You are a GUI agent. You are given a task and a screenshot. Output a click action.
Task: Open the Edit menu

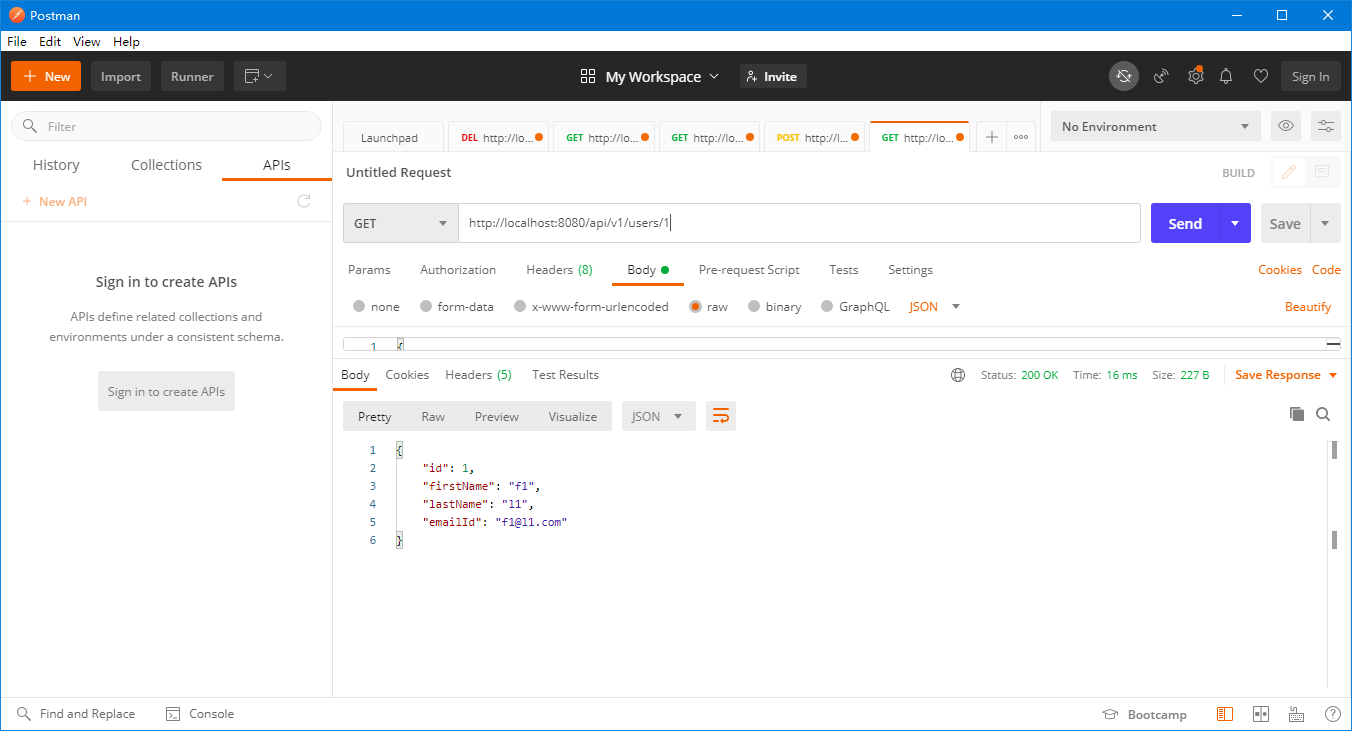[50, 42]
